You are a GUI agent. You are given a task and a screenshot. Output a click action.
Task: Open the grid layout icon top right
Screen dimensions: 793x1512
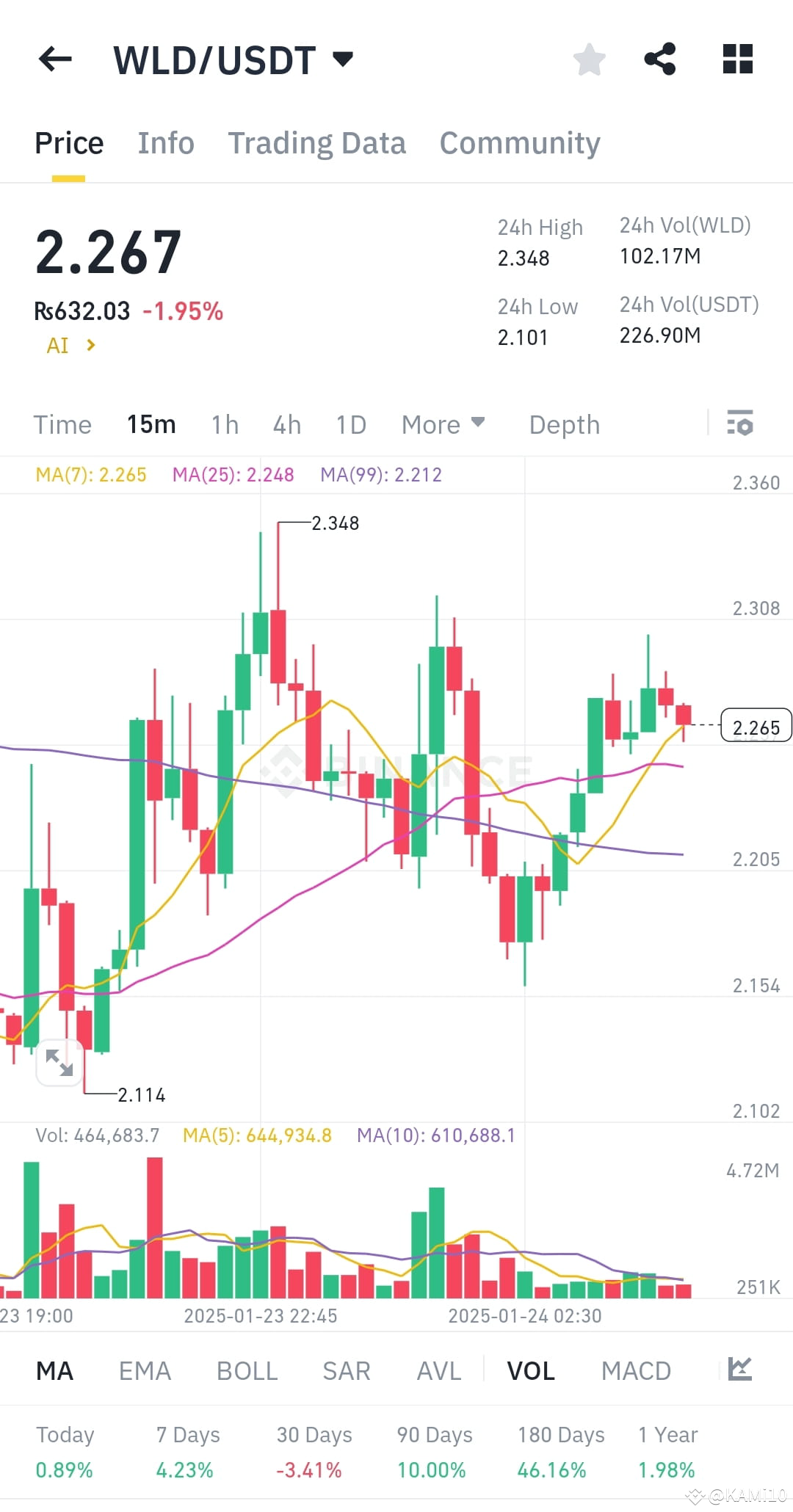[736, 59]
